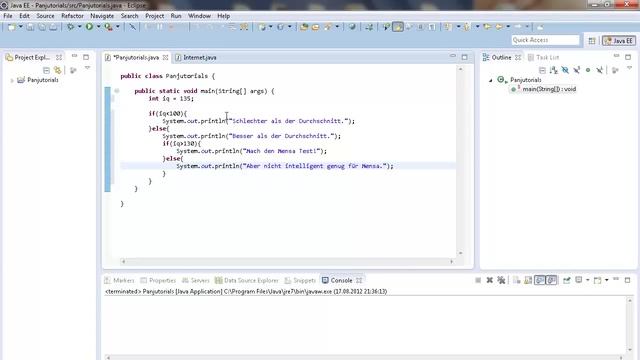Open the Refactor menu
The image size is (640, 360).
coord(72,16)
